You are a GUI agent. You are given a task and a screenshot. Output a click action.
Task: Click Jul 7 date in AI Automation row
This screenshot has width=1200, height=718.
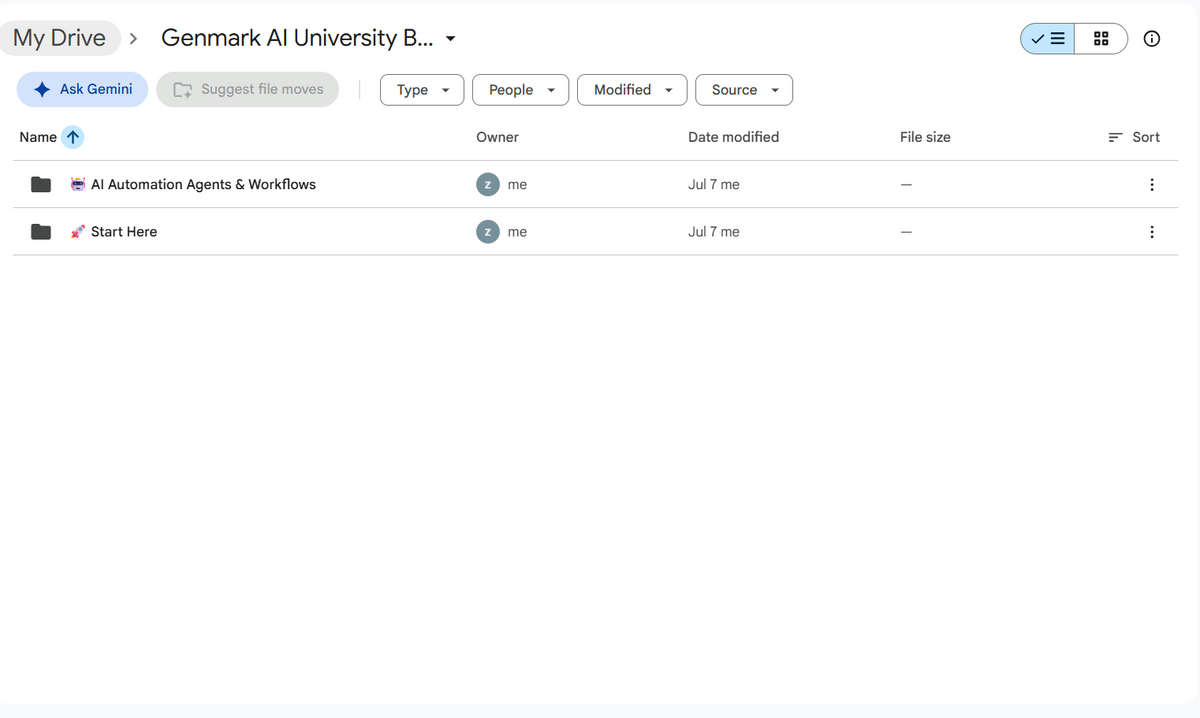(x=714, y=185)
